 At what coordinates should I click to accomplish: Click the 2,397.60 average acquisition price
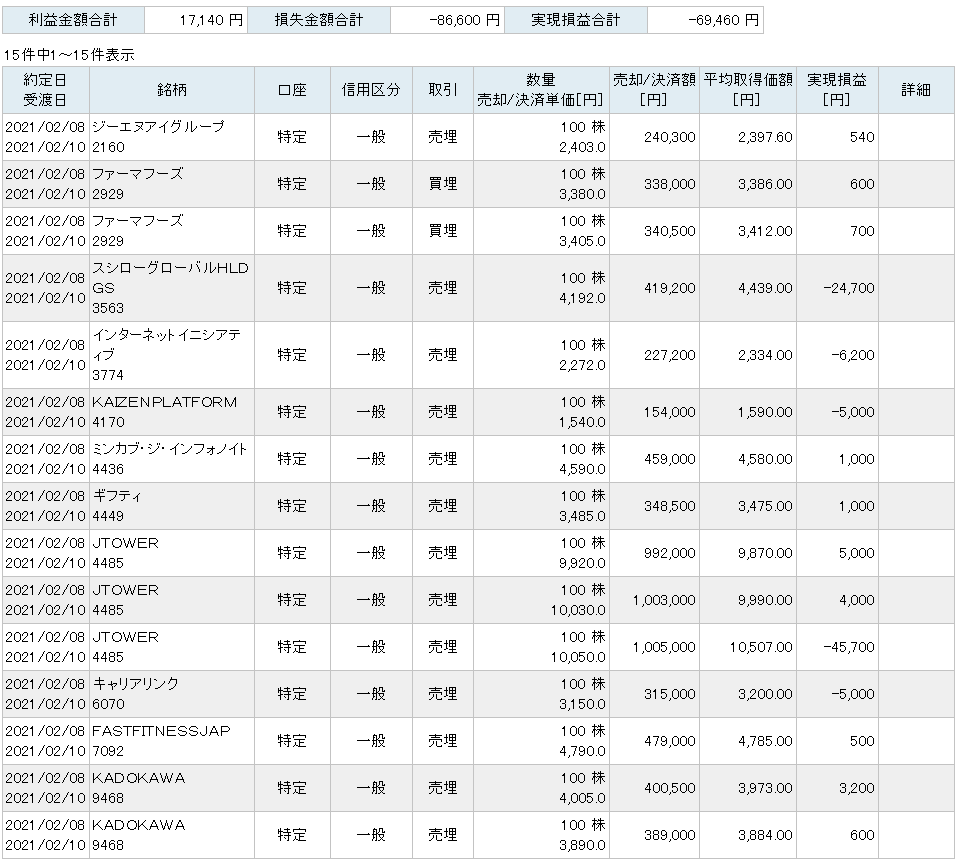point(765,137)
